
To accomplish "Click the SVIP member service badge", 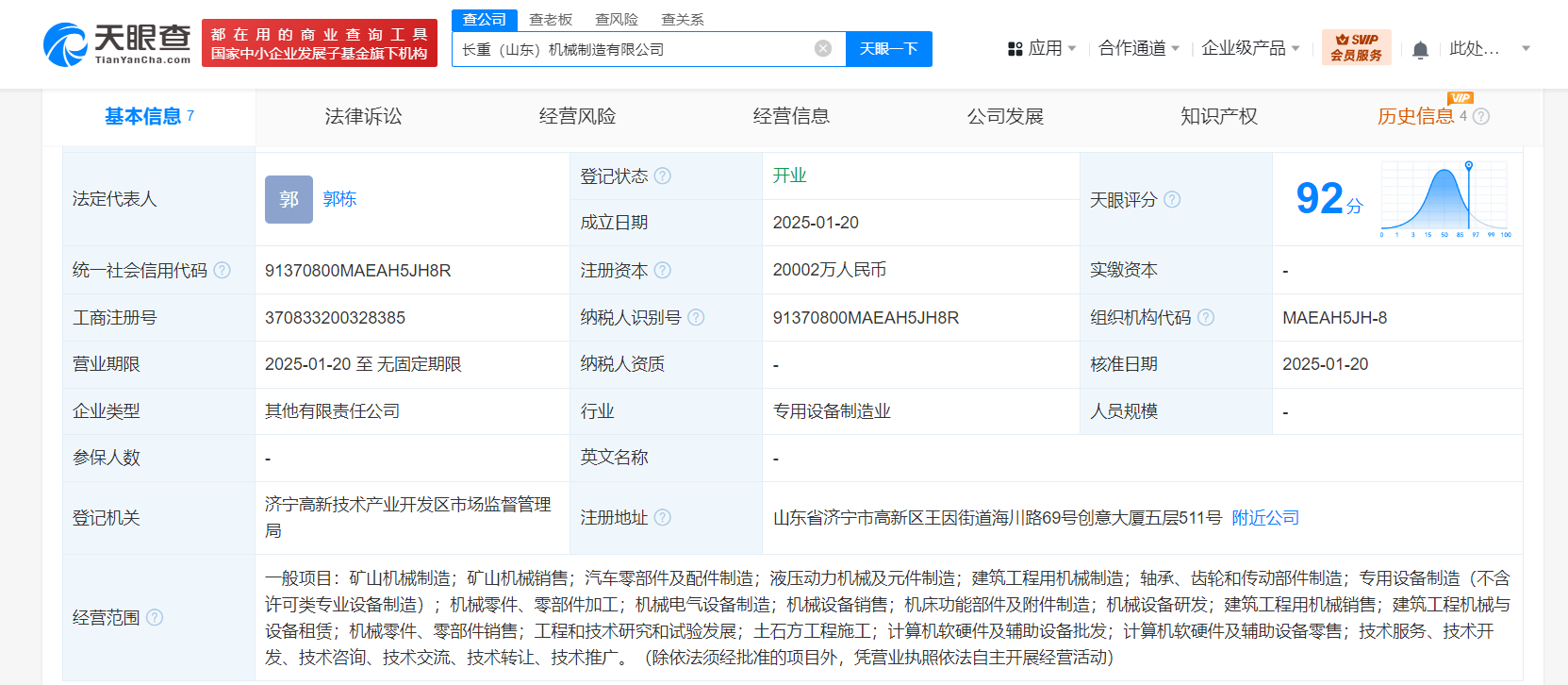I will [1356, 47].
